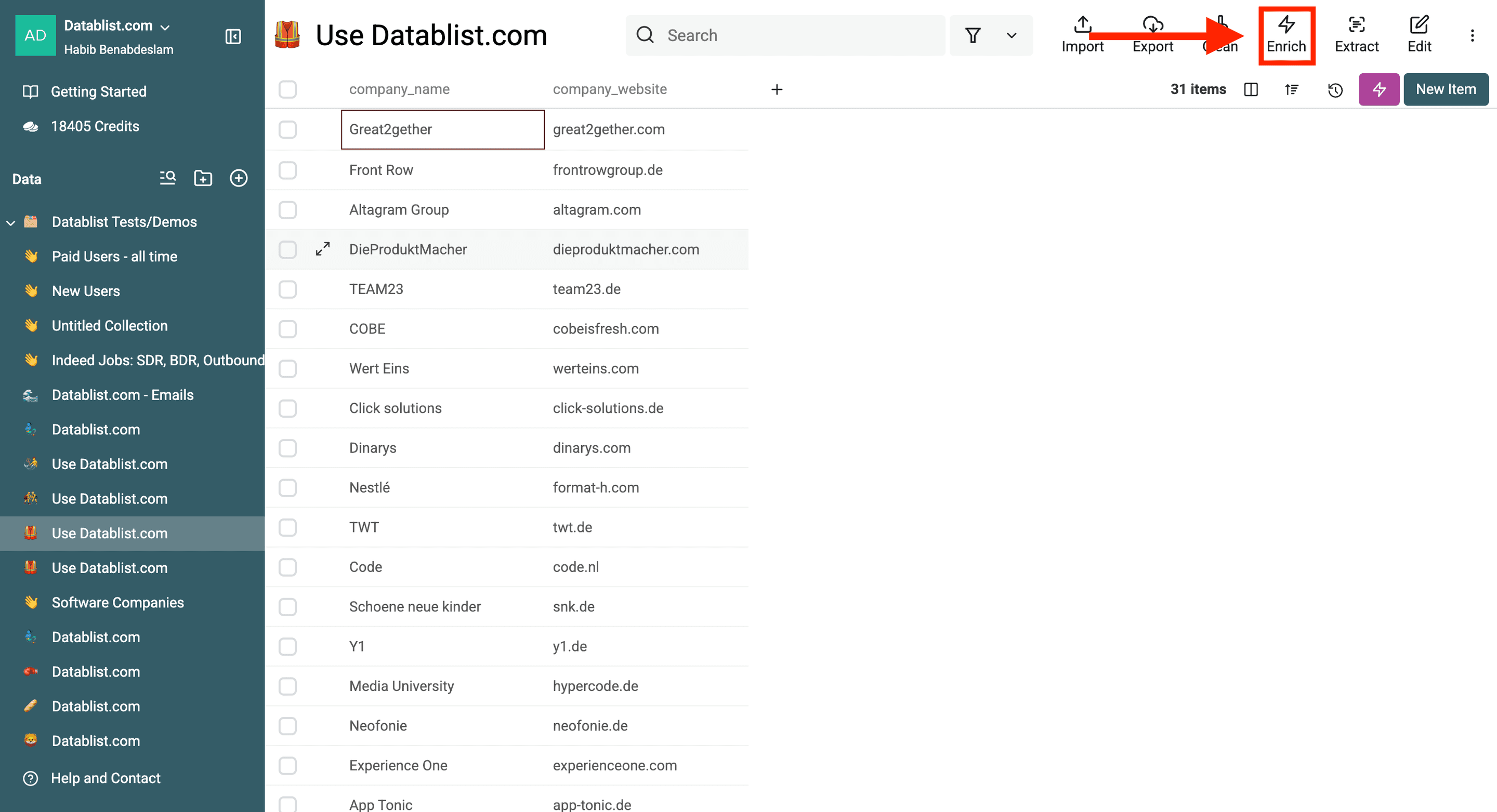Open the Enrich lightning tool
Image resolution: width=1497 pixels, height=812 pixels.
pos(1286,35)
